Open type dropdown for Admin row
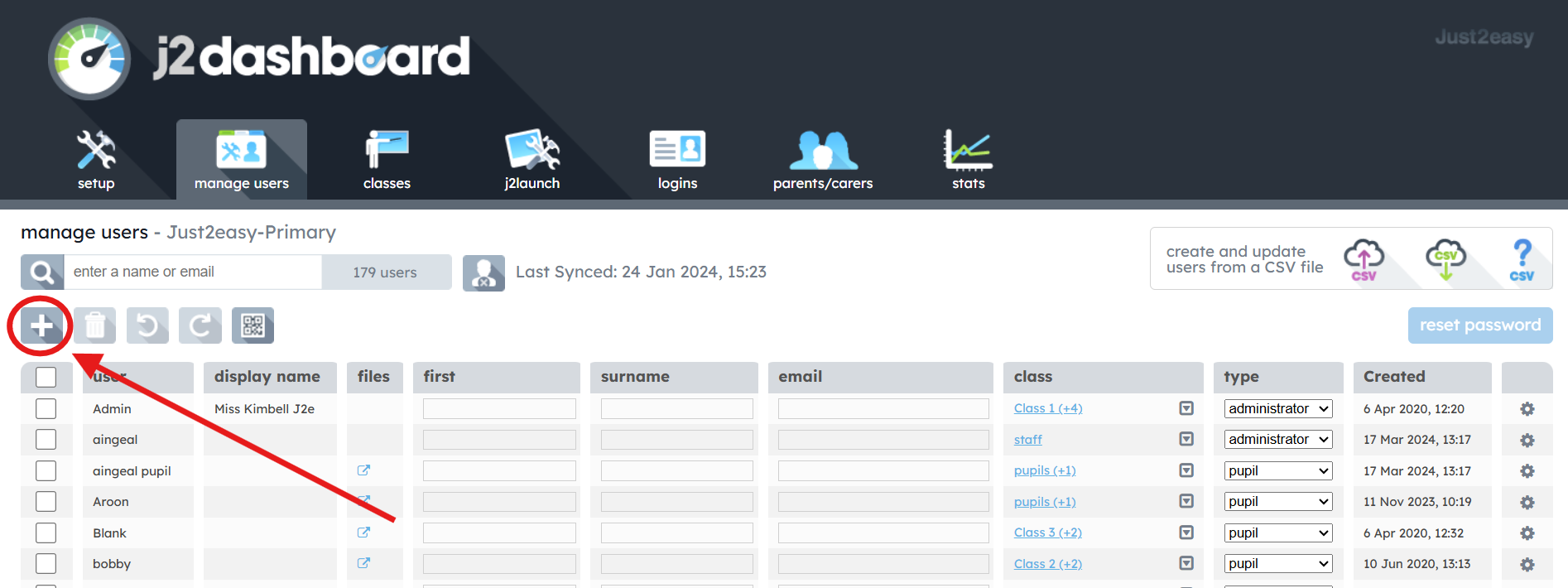Screen dimensions: 1568x588 [1278, 408]
